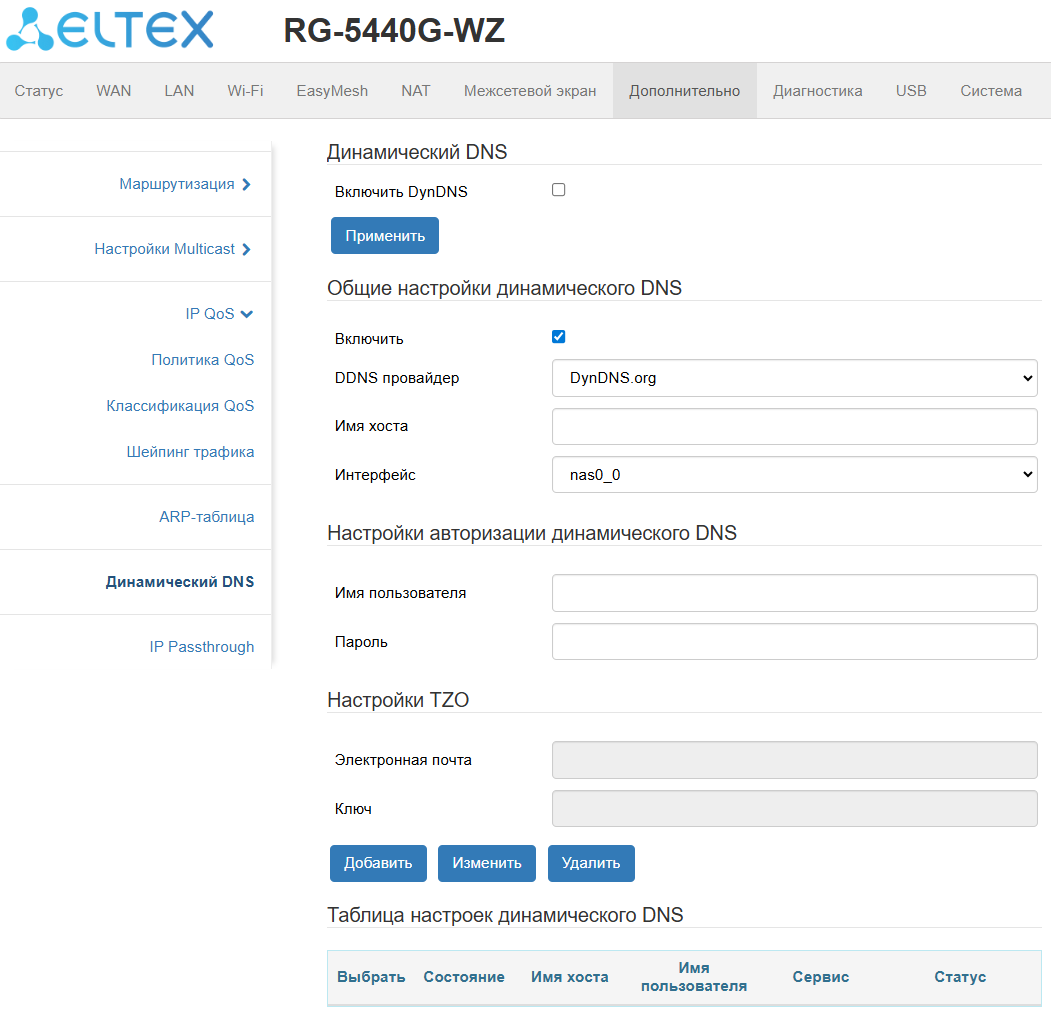Open the IP QoS sidebar link

(210, 314)
